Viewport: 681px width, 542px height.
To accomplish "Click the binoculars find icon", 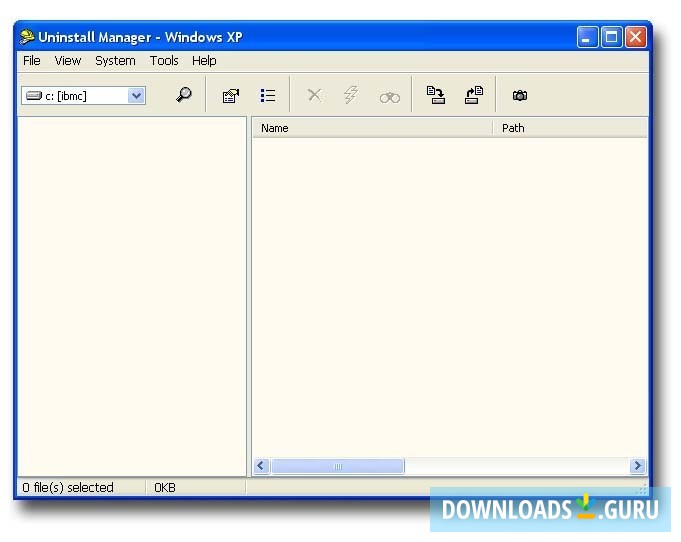I will point(390,97).
